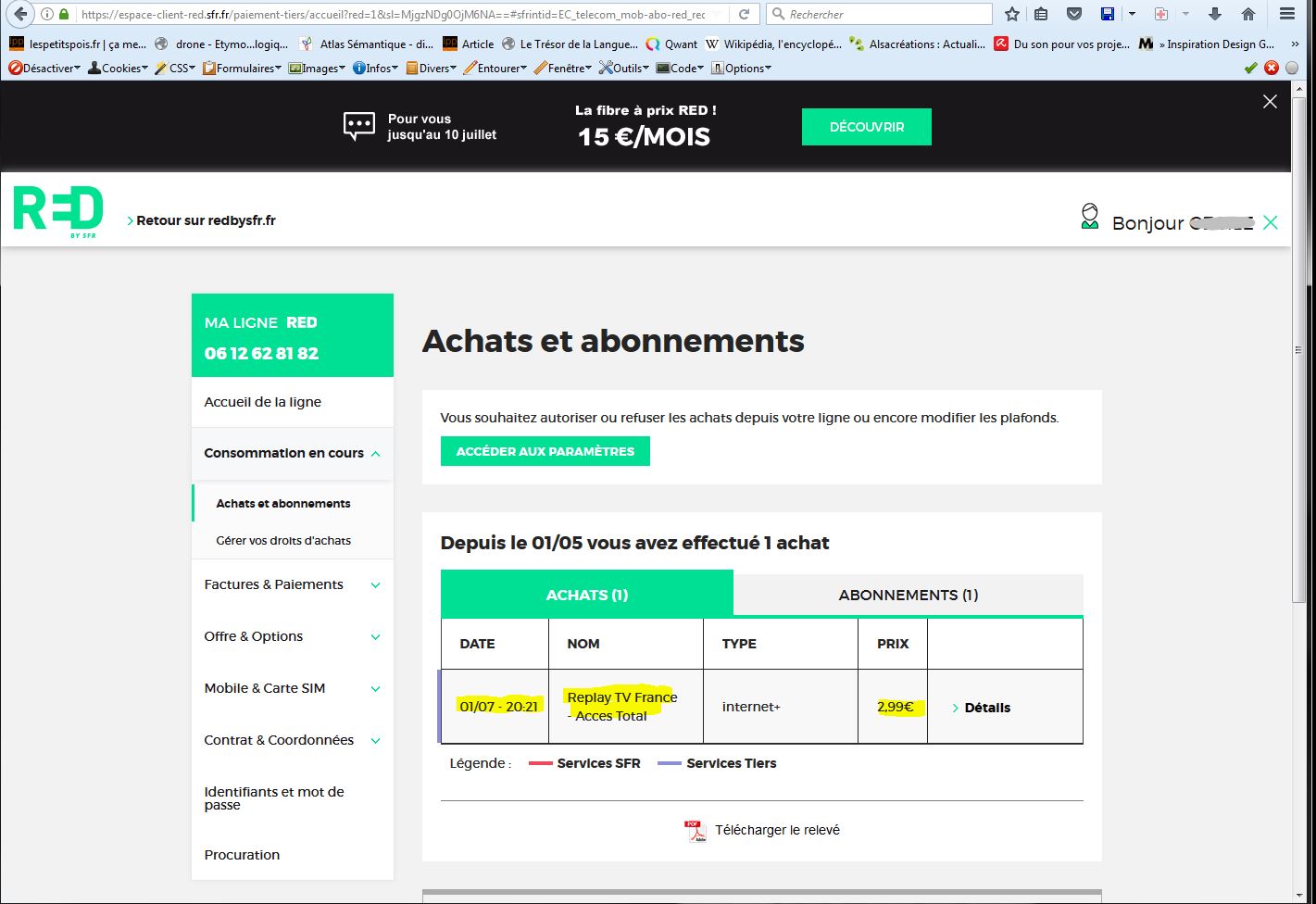
Task: Click the green checkmark validation icon
Action: click(x=1251, y=68)
